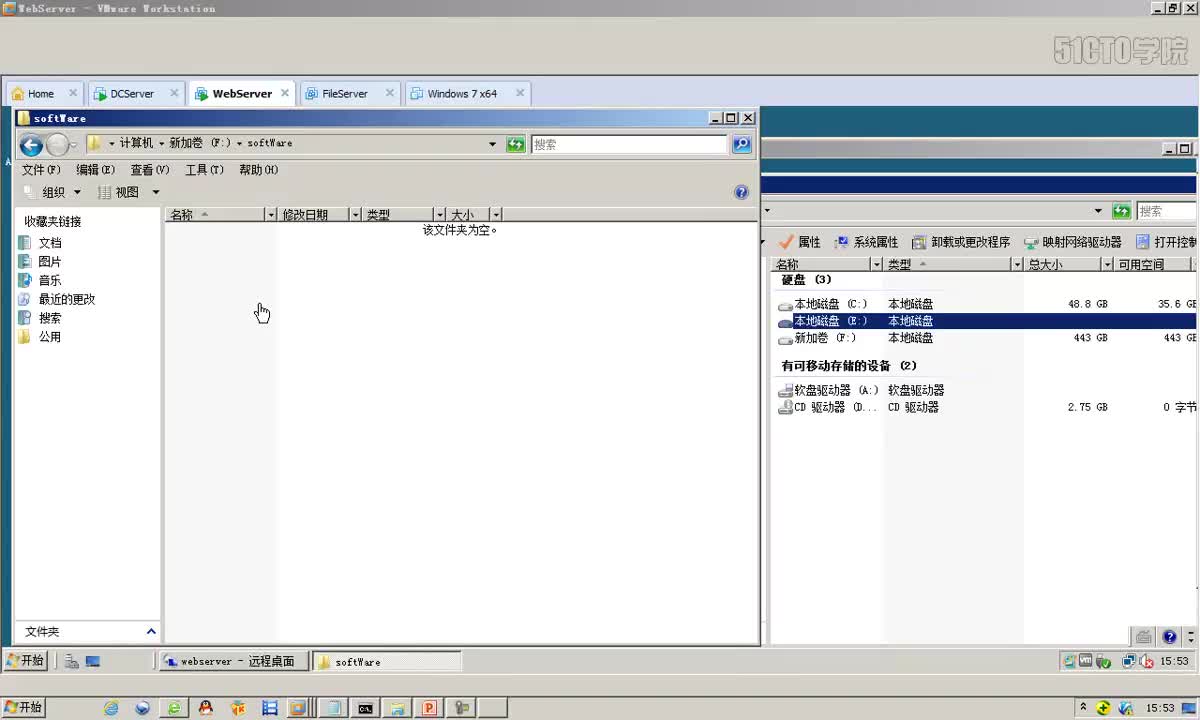Open 最近的更改 in favorite links

tap(57, 299)
